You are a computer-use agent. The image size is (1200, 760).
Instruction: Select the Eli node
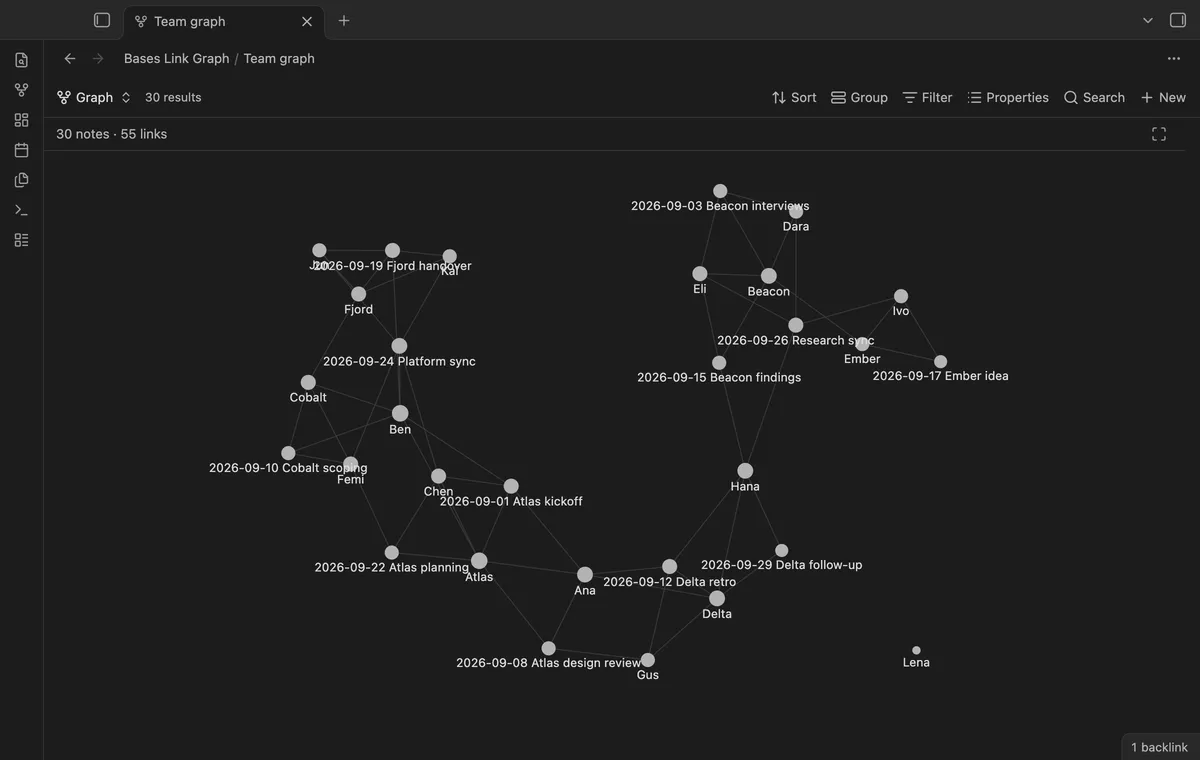700,274
